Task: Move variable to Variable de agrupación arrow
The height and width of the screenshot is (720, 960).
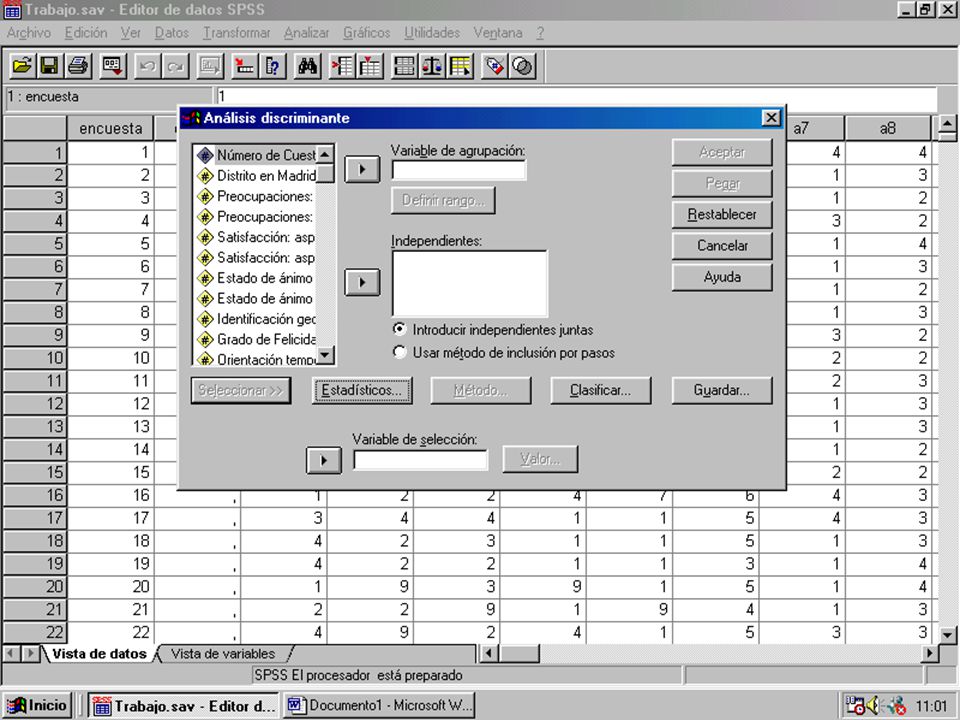Action: tap(362, 169)
